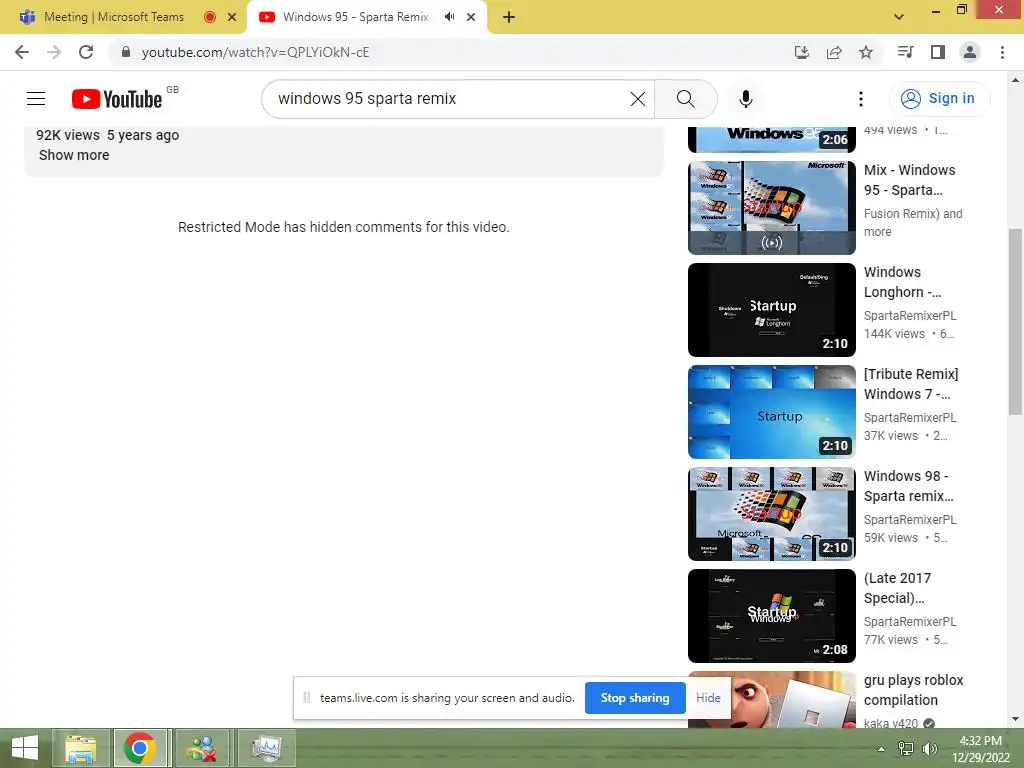Click the scrollbar down arrow
The width and height of the screenshot is (1024, 768).
(1015, 720)
